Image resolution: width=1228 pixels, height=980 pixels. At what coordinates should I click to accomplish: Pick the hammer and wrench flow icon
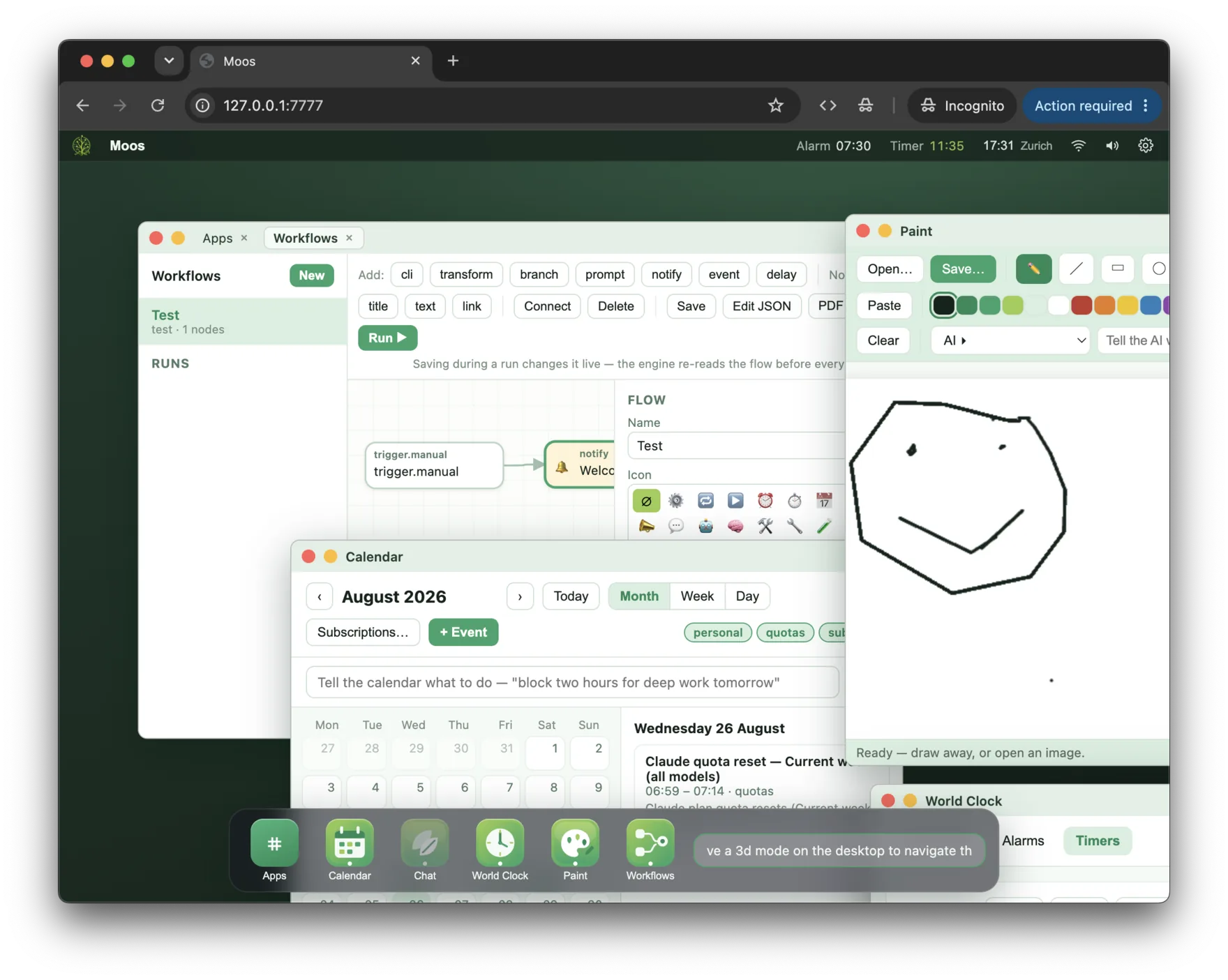coord(765,527)
